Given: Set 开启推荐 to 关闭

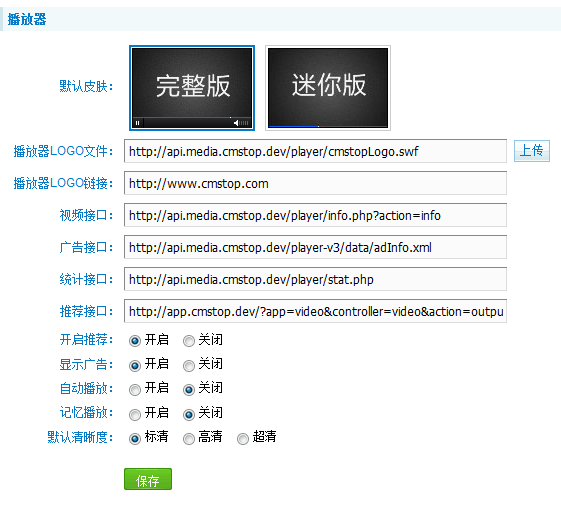Looking at the screenshot, I should 189,341.
